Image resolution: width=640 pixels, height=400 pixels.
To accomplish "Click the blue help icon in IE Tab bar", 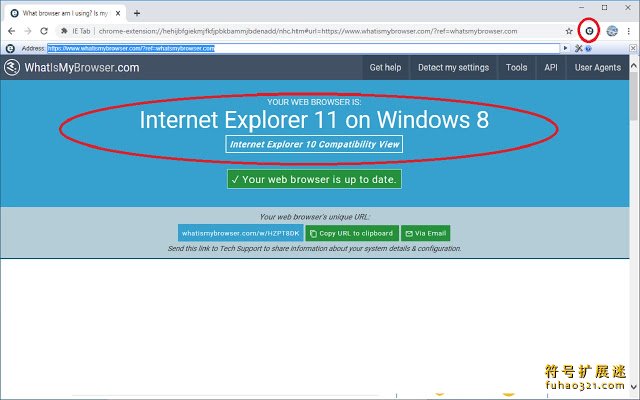I will (x=588, y=49).
